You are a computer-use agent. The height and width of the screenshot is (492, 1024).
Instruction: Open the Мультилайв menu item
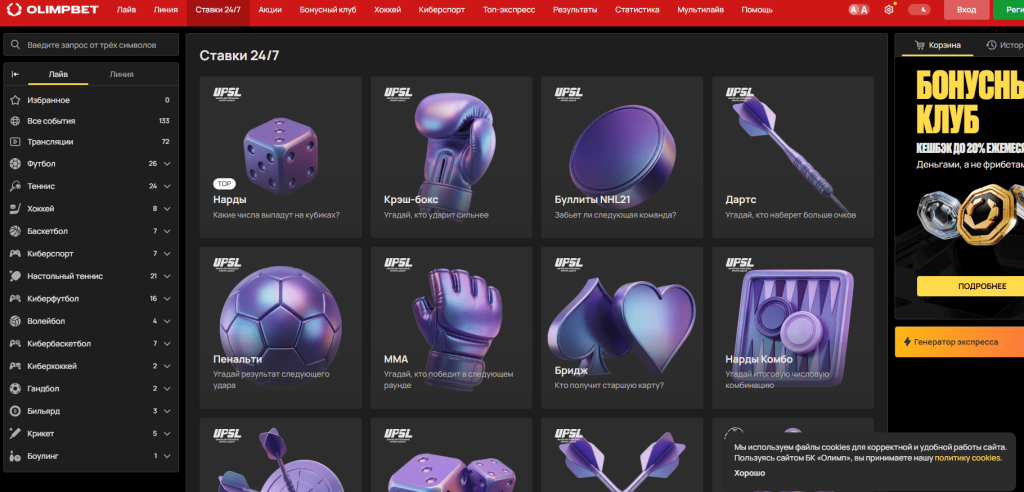700,10
